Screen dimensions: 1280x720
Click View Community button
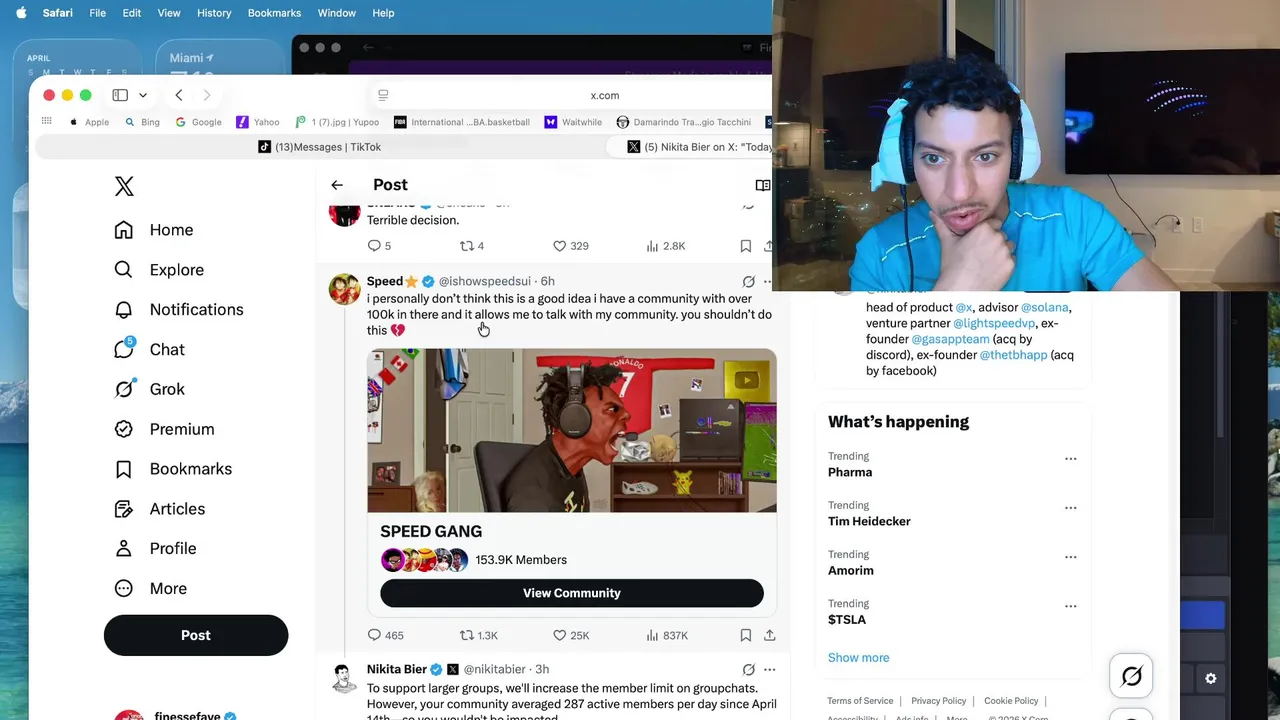coord(572,593)
